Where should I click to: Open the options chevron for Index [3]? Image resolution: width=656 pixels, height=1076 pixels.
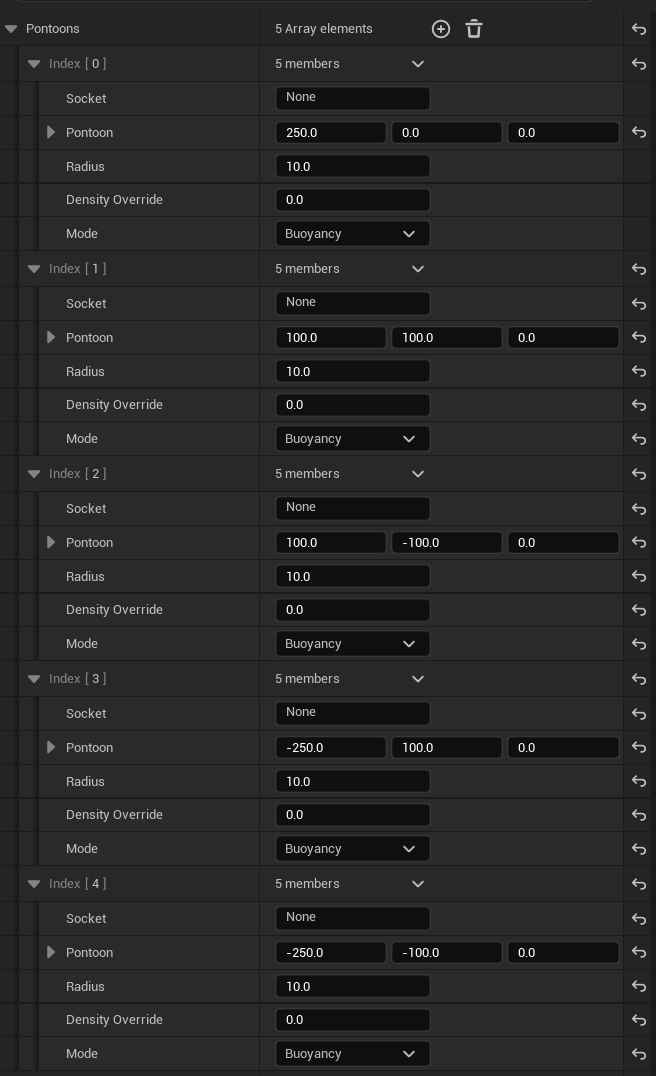pyautogui.click(x=418, y=679)
